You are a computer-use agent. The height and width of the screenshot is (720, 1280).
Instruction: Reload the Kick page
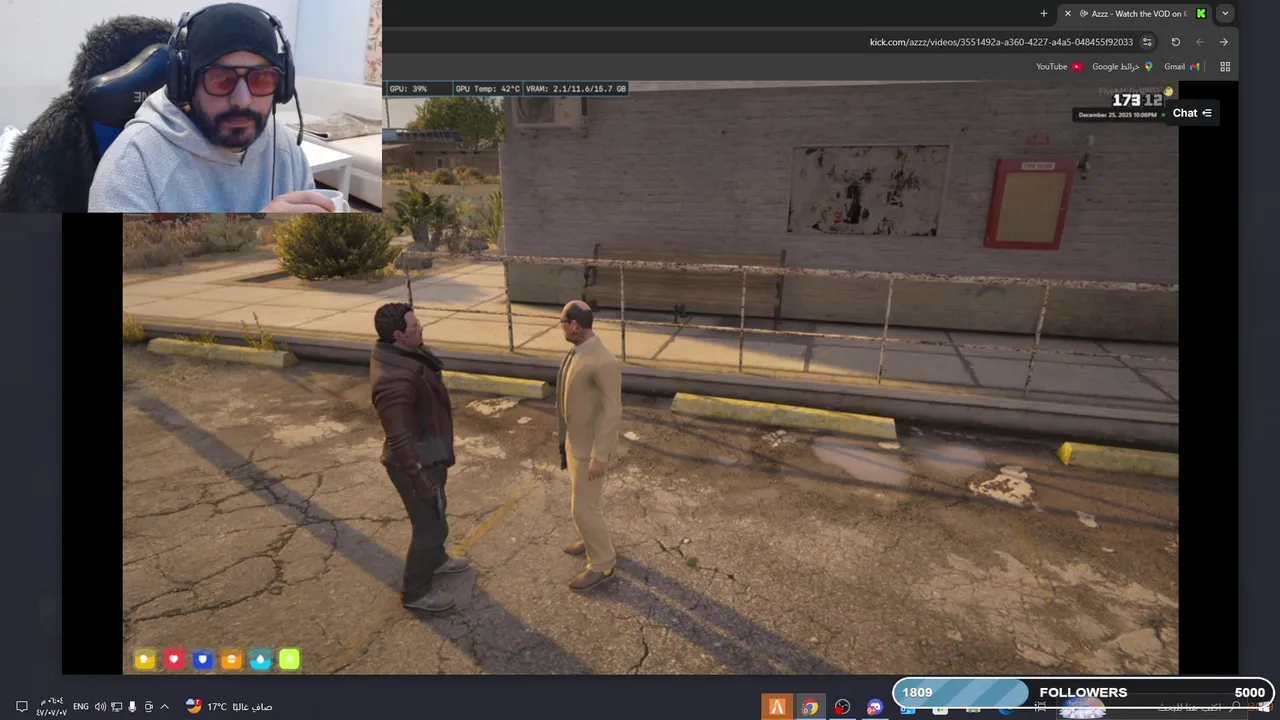click(x=1176, y=42)
